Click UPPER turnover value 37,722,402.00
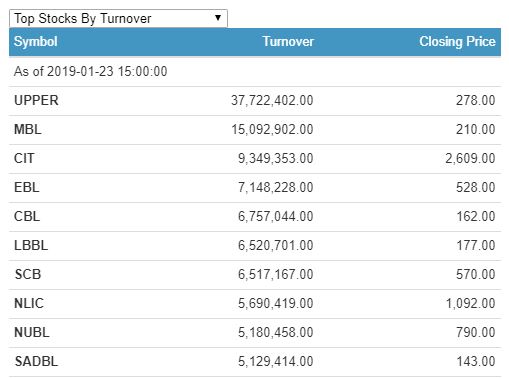Screen dimensions: 509x378 click(272, 100)
